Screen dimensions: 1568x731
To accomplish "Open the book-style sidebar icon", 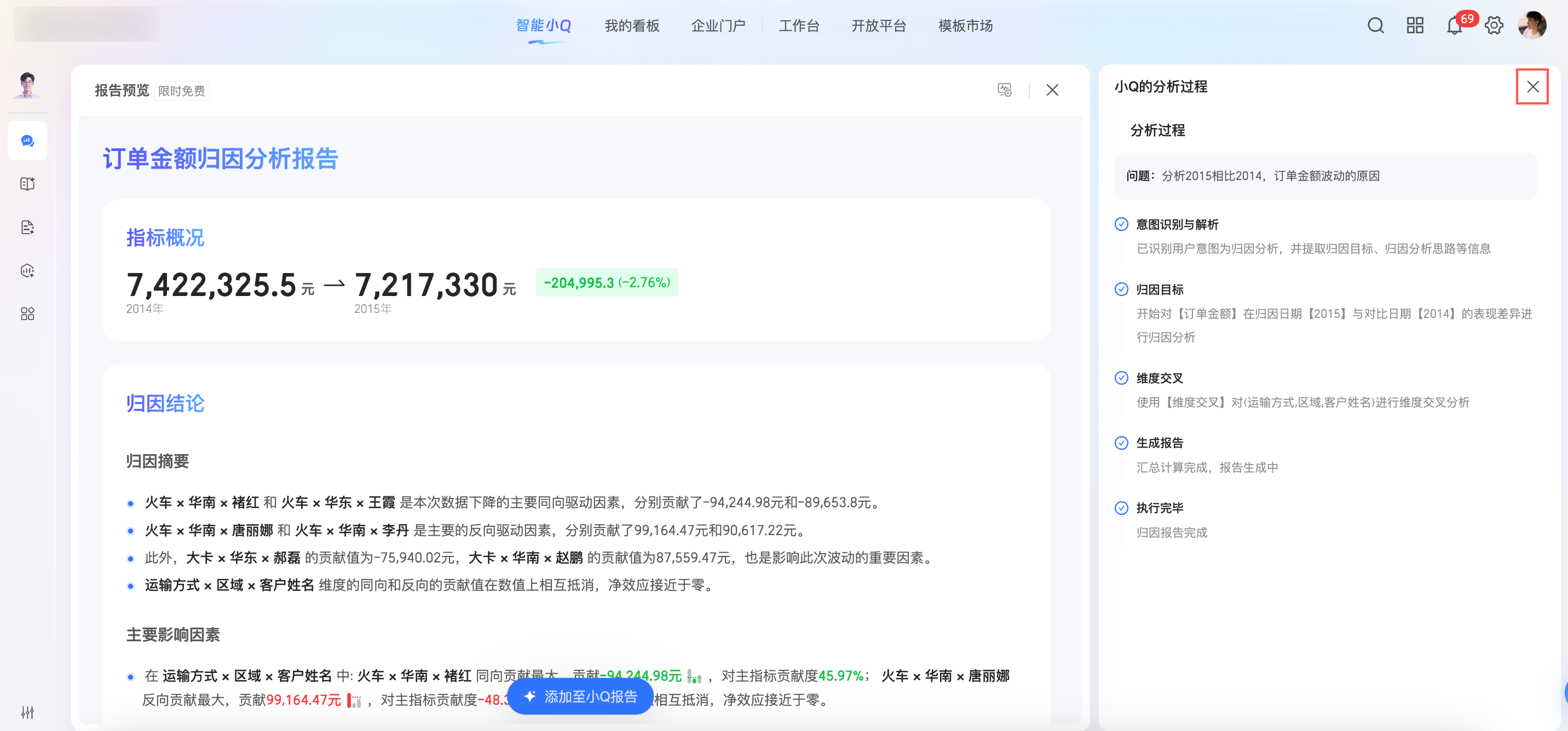I will point(27,184).
